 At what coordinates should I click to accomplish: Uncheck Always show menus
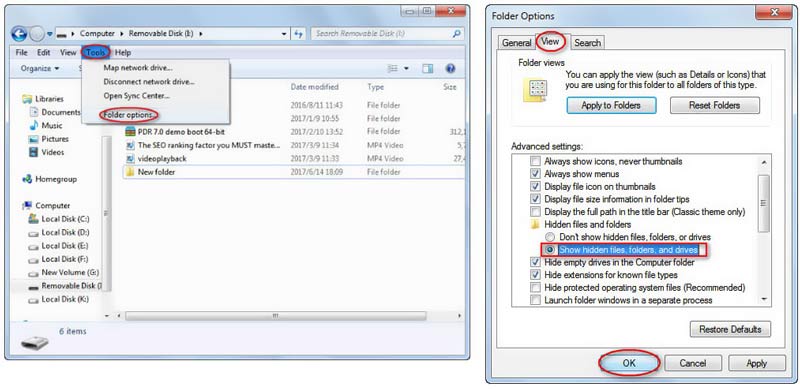[535, 174]
